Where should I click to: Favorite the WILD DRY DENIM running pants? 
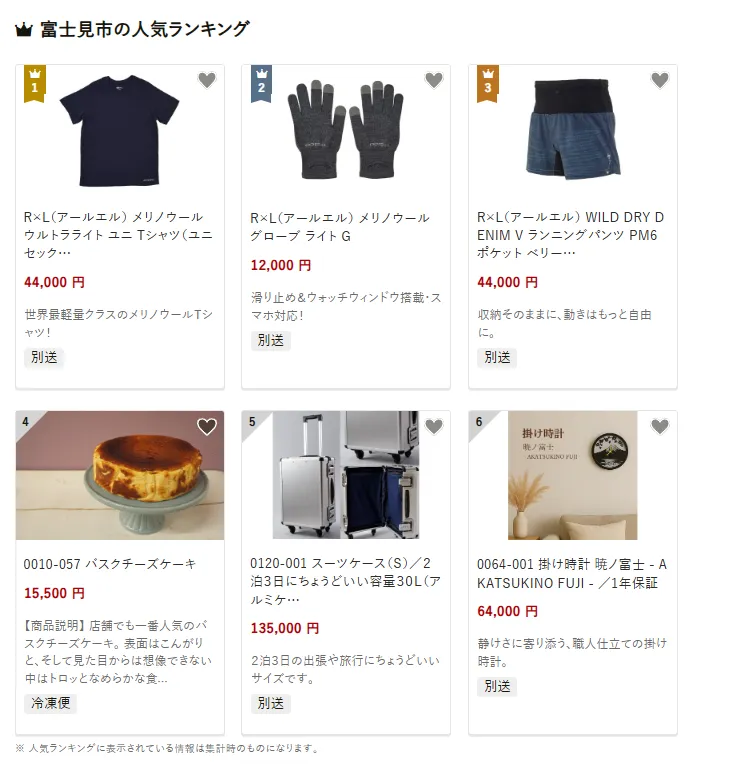(660, 80)
